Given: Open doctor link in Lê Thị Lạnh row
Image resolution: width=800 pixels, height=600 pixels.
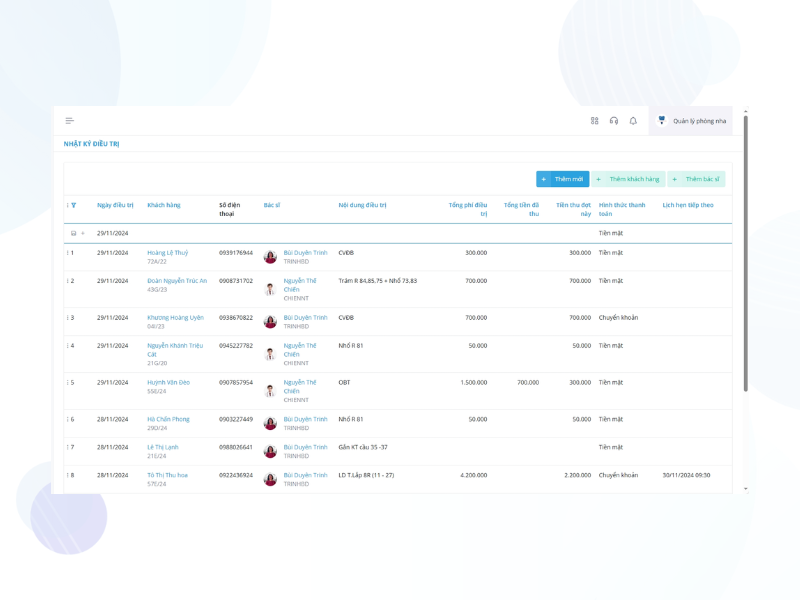Looking at the screenshot, I should pyautogui.click(x=305, y=447).
